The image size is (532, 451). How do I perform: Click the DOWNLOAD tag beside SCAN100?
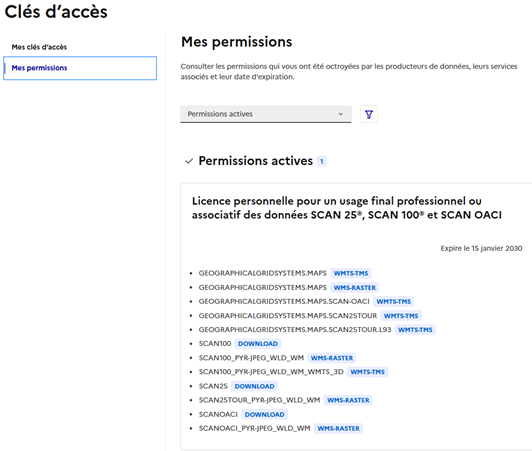(258, 344)
